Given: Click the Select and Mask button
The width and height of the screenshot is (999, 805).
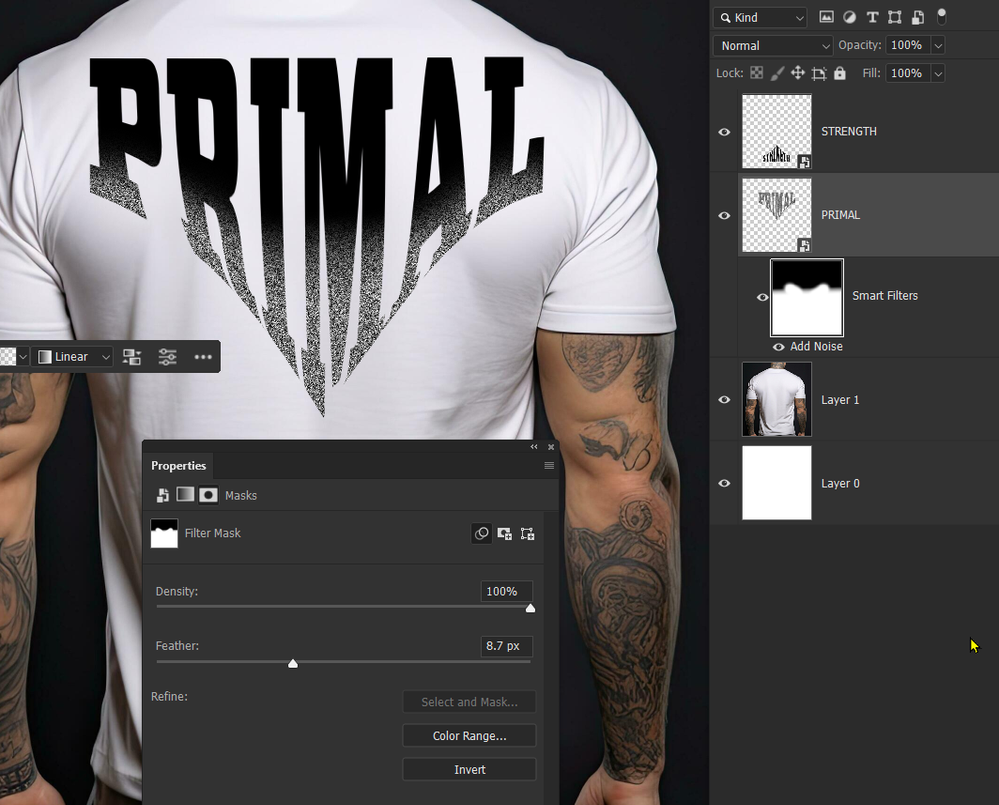Looking at the screenshot, I should coord(469,702).
